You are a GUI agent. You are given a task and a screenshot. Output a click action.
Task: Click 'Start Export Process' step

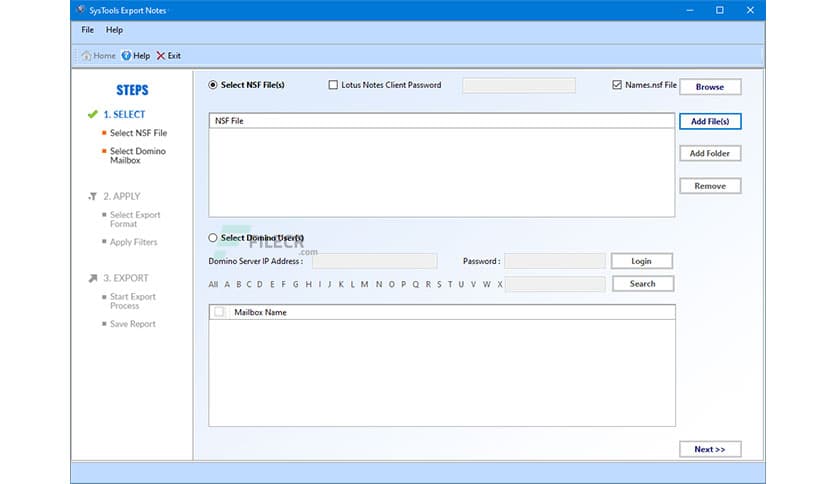(133, 301)
